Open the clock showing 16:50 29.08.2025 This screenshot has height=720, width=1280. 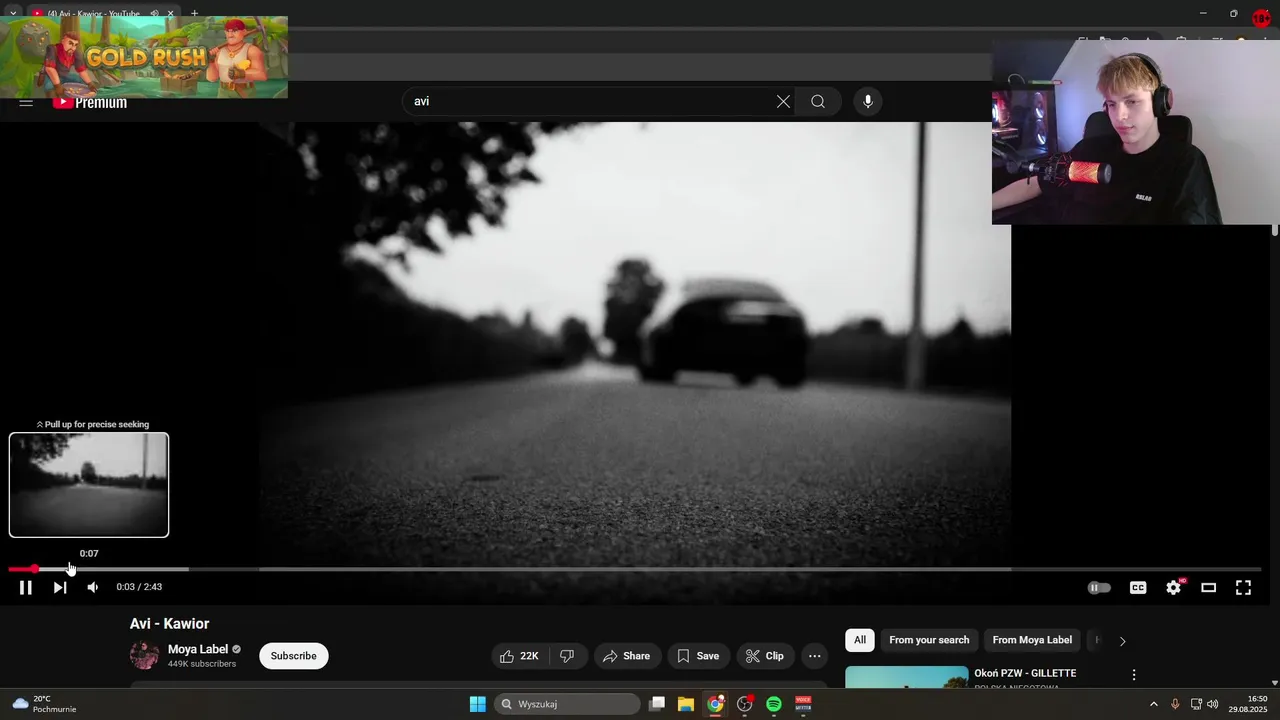coord(1248,704)
